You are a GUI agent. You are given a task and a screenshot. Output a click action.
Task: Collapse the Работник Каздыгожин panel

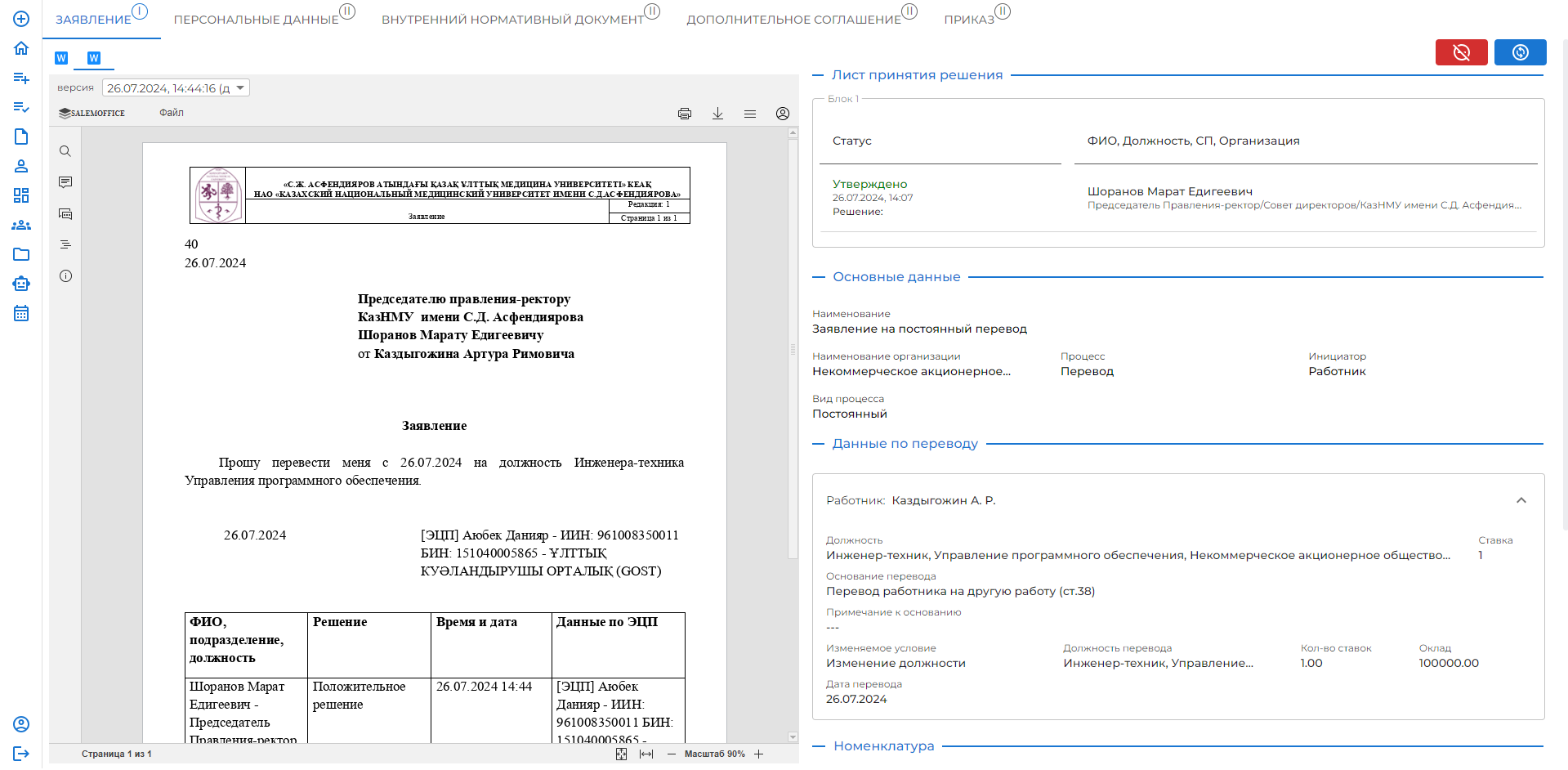coord(1521,500)
